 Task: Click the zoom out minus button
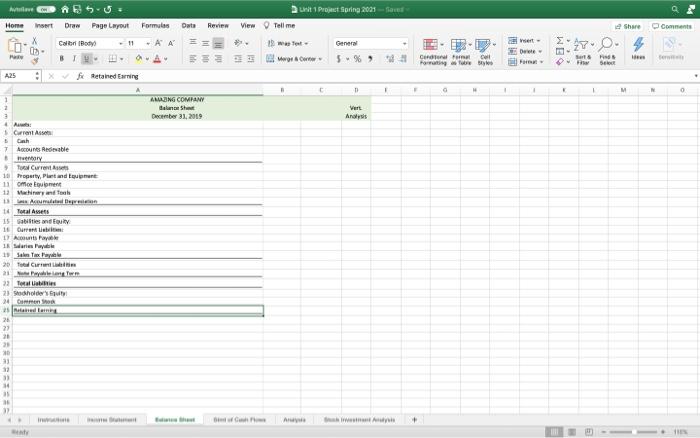pyautogui.click(x=603, y=432)
